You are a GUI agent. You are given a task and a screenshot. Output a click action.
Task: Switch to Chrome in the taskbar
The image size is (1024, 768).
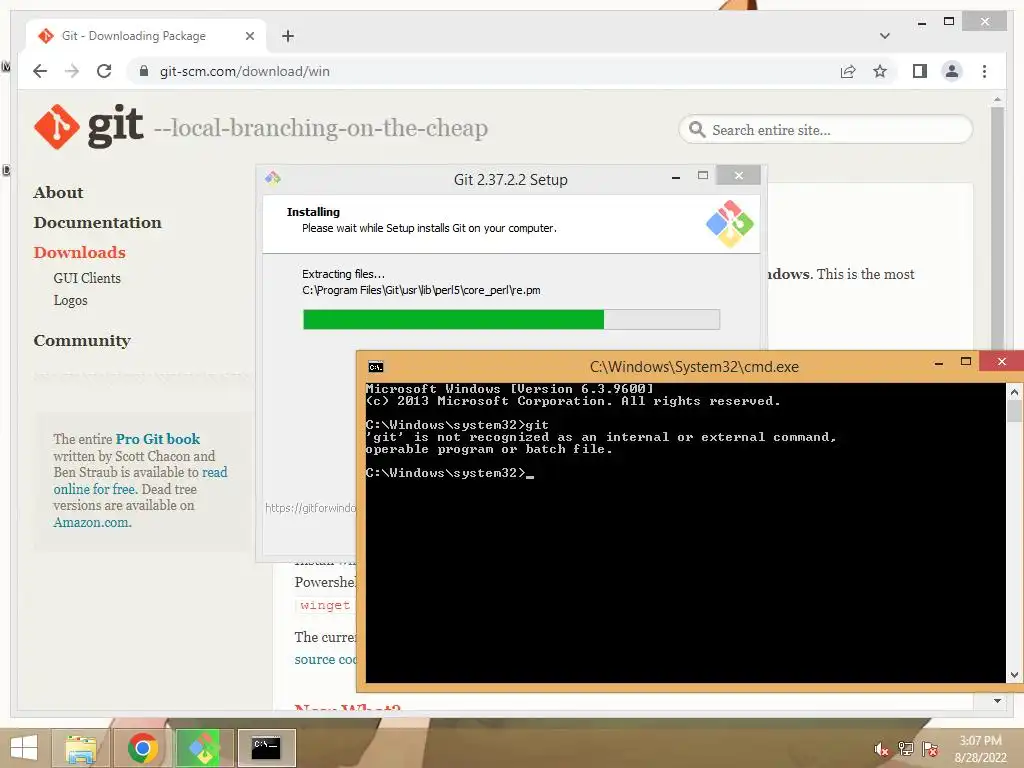(x=142, y=748)
